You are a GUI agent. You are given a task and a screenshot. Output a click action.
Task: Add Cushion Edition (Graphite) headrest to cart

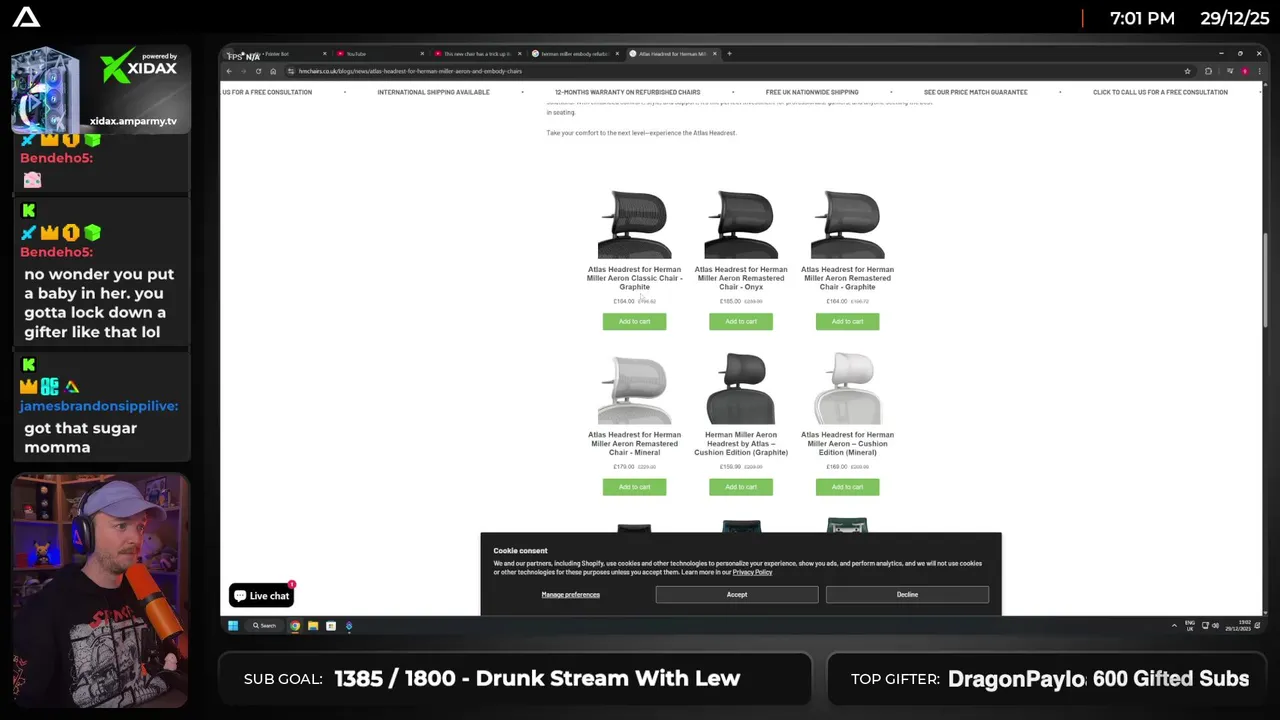click(741, 487)
